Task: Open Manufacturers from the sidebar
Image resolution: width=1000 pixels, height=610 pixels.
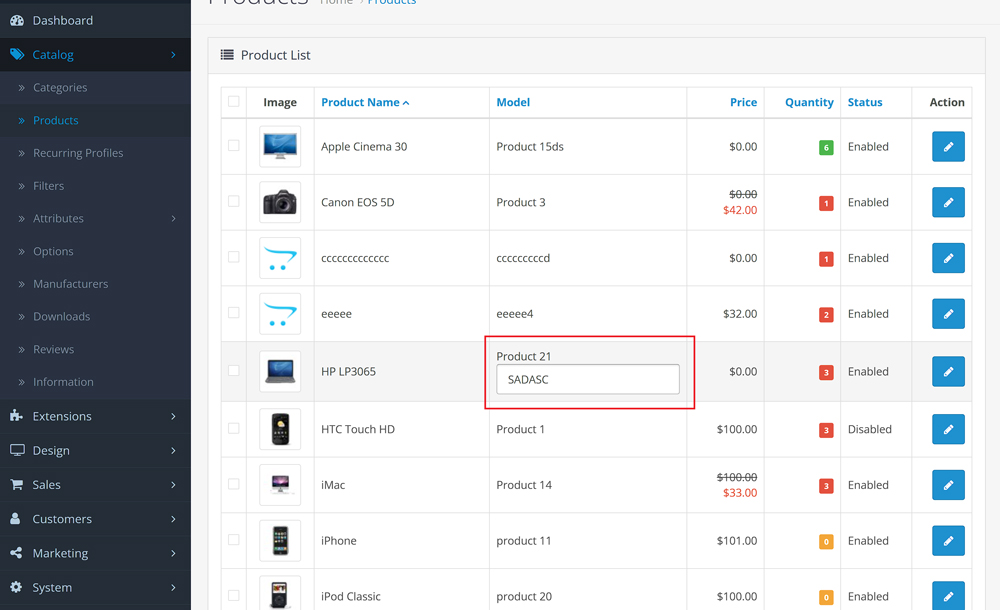Action: click(x=70, y=284)
